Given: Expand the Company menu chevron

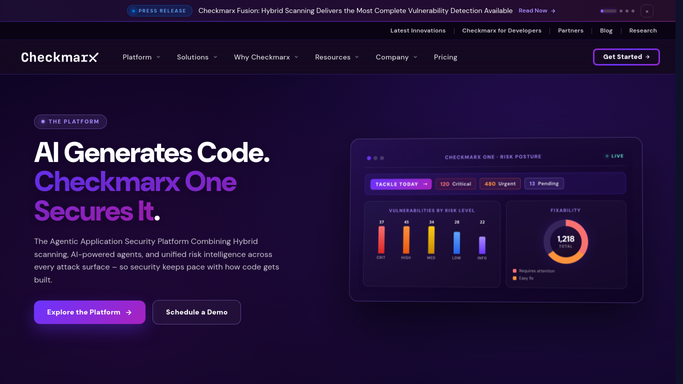Looking at the screenshot, I should [416, 57].
